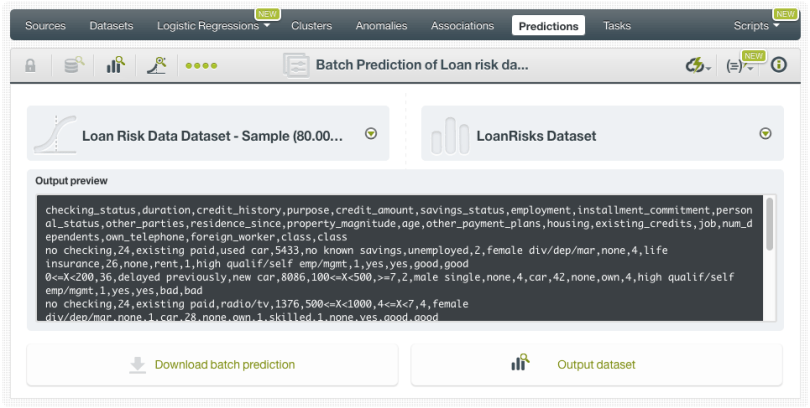Viewport: 810px width, 408px height.
Task: Click the logistic regression curve icon in toolbar
Action: pos(157,65)
